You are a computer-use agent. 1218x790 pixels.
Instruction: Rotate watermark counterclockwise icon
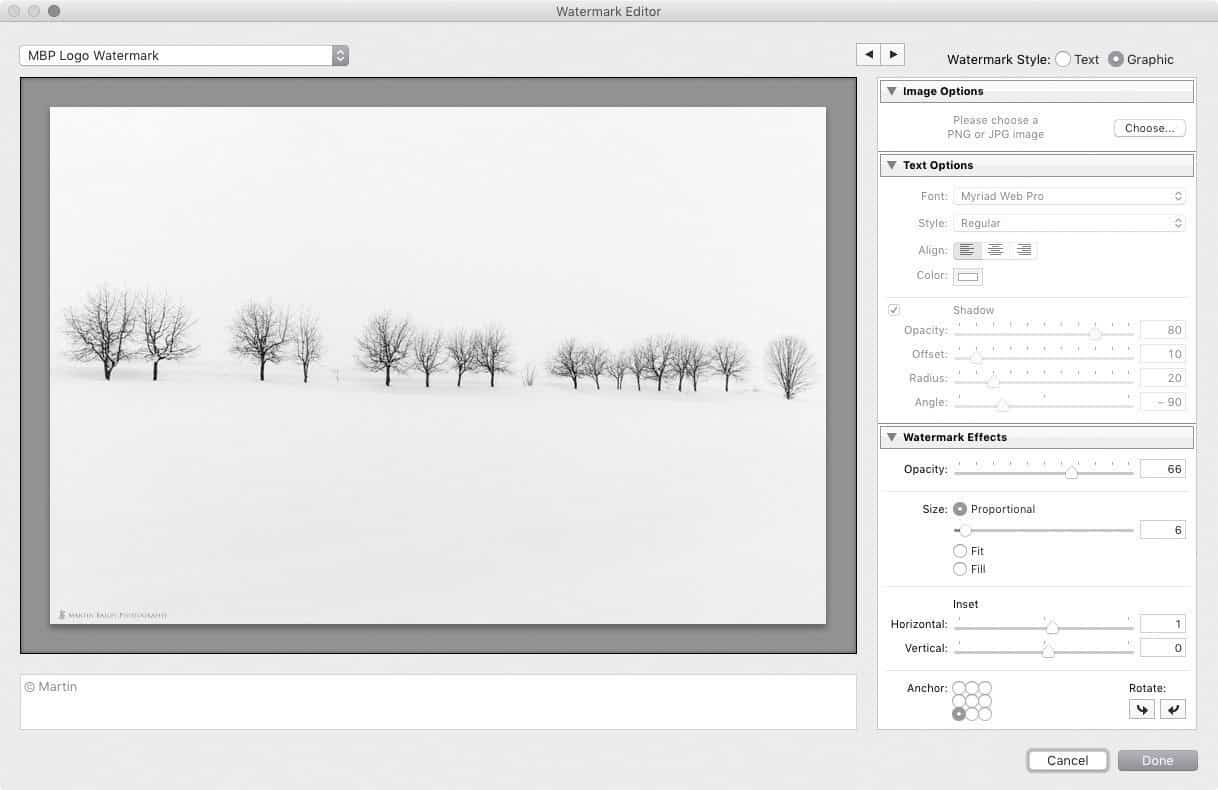click(x=1141, y=709)
